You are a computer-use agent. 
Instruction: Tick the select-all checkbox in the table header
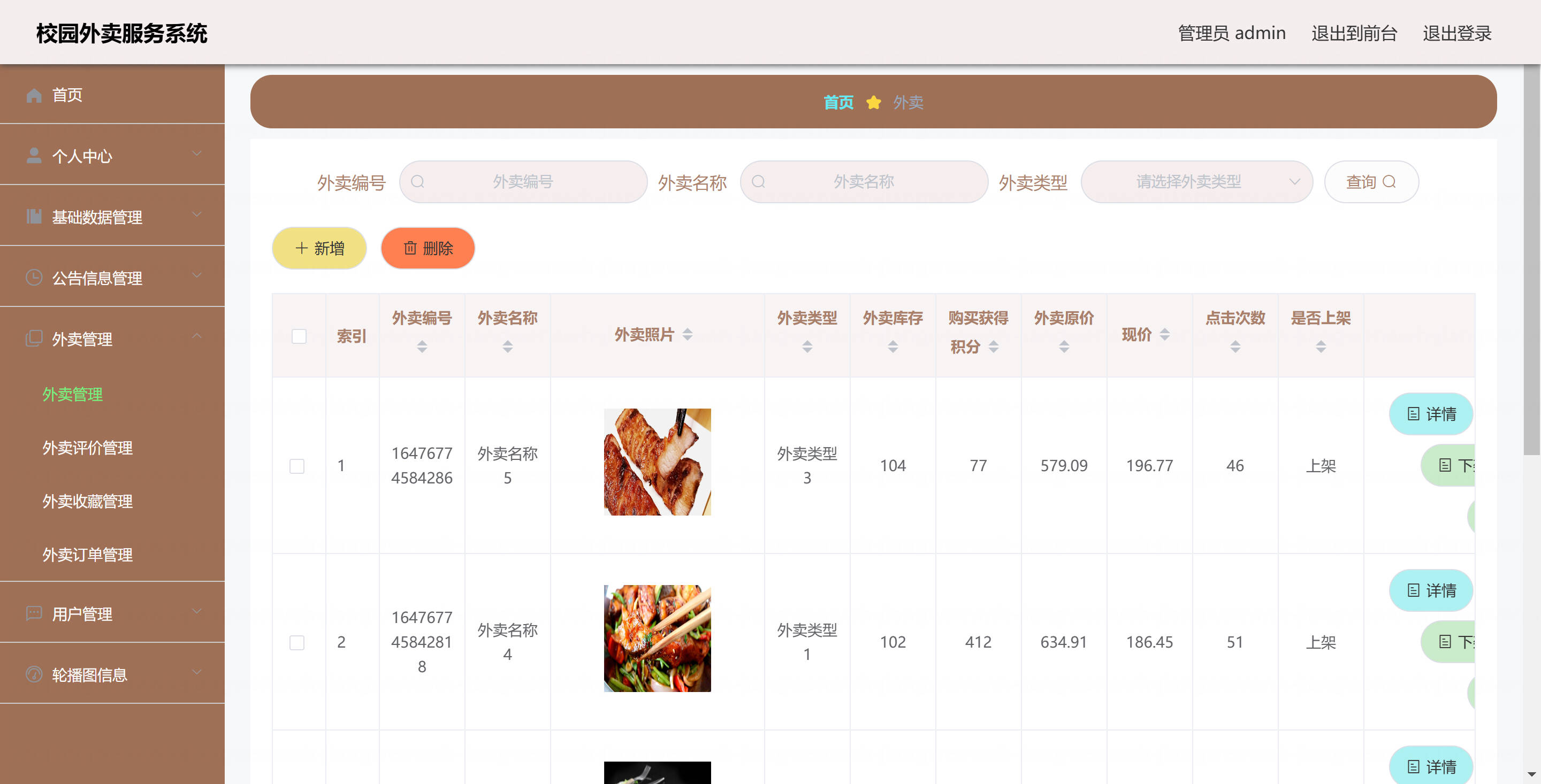click(299, 336)
